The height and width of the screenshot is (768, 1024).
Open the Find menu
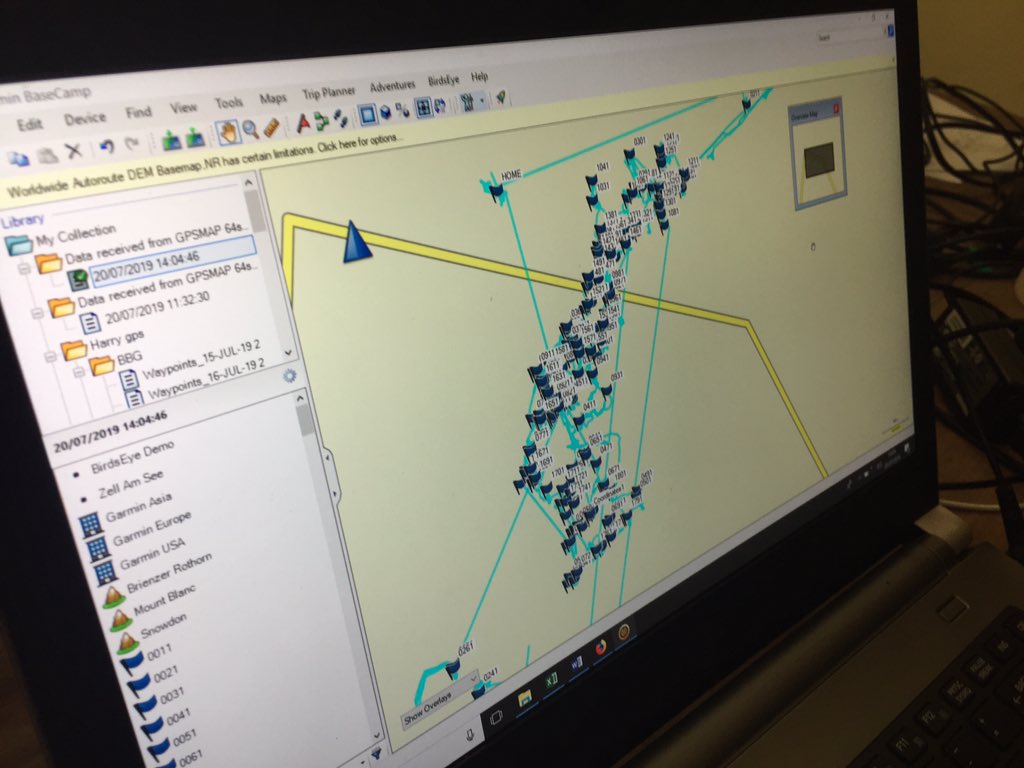[138, 112]
